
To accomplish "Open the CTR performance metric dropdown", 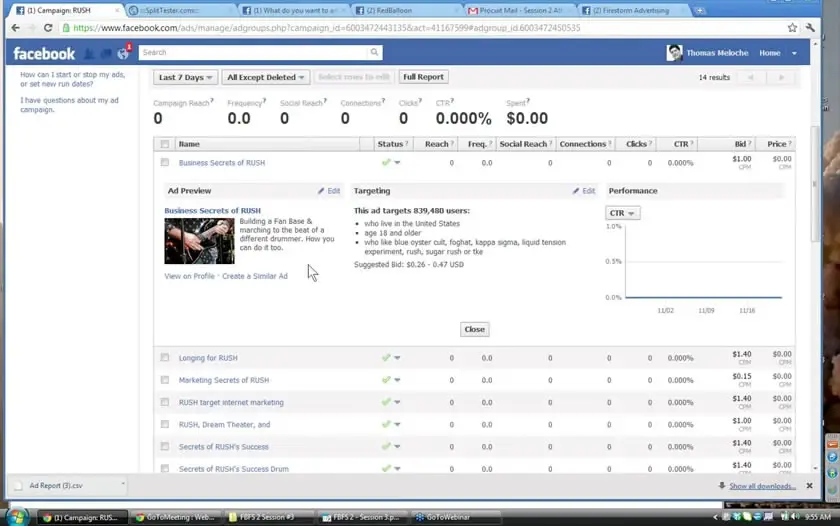I will point(622,213).
